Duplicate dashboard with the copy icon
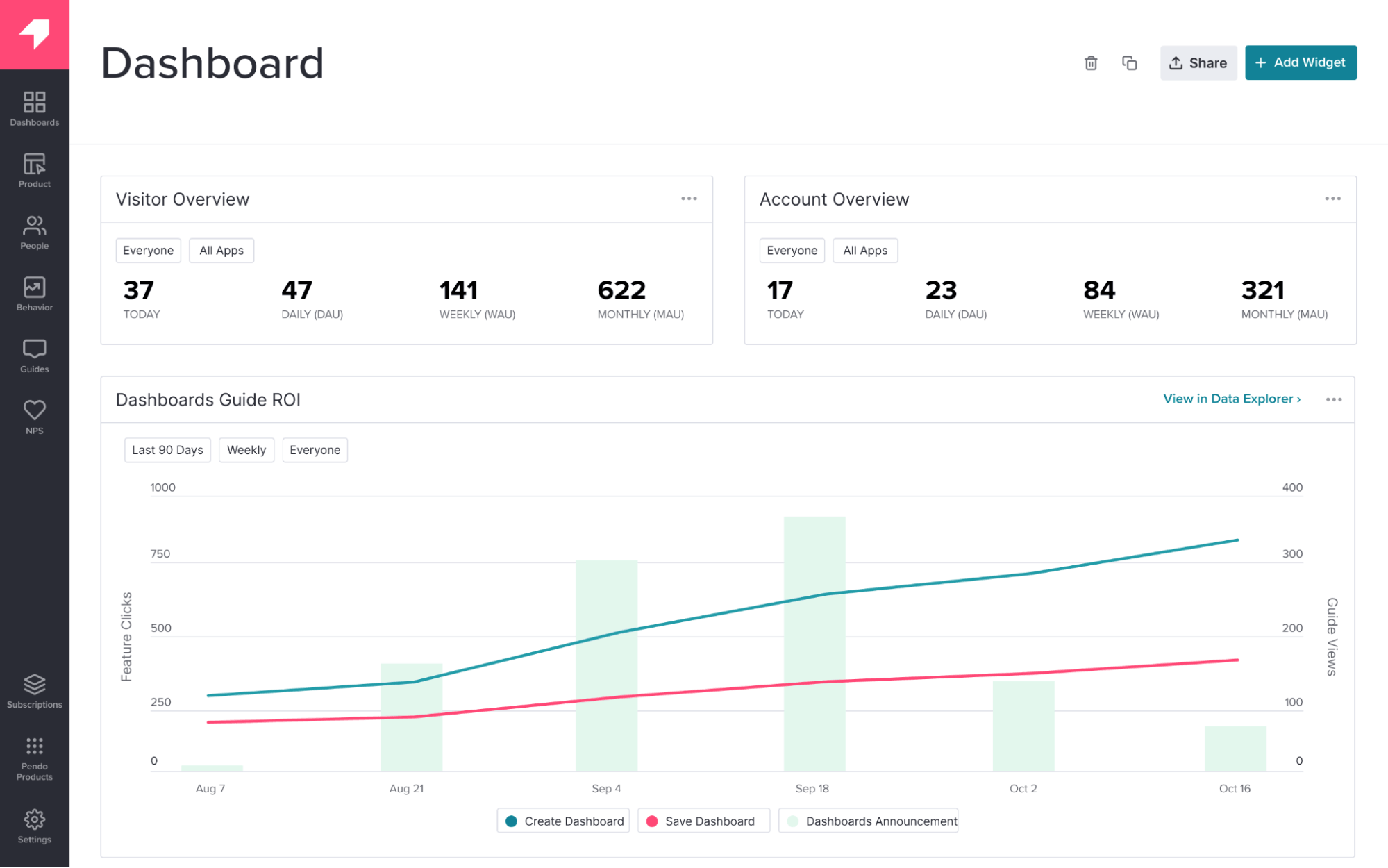This screenshot has height=868, width=1388. (1129, 63)
